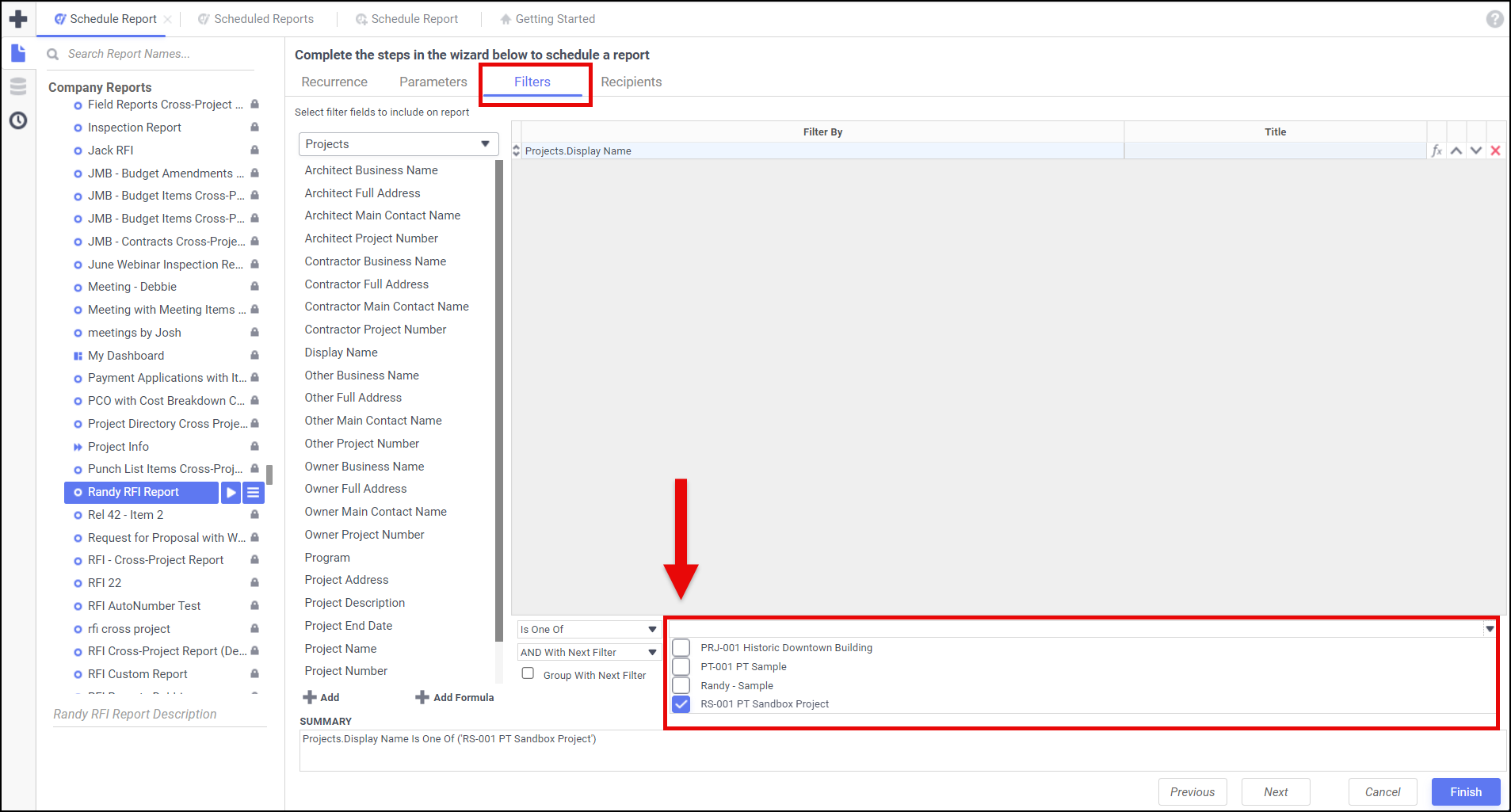Switch to the Parameters step
The image size is (1511, 812).
pyautogui.click(x=433, y=82)
